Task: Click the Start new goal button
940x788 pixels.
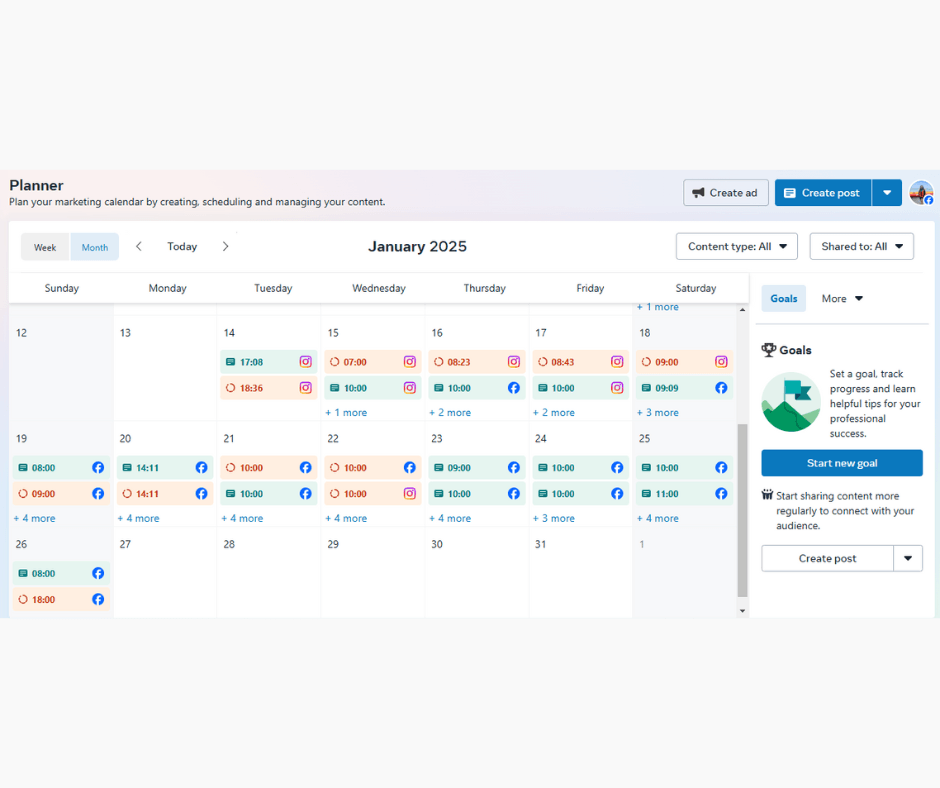Action: 842,463
